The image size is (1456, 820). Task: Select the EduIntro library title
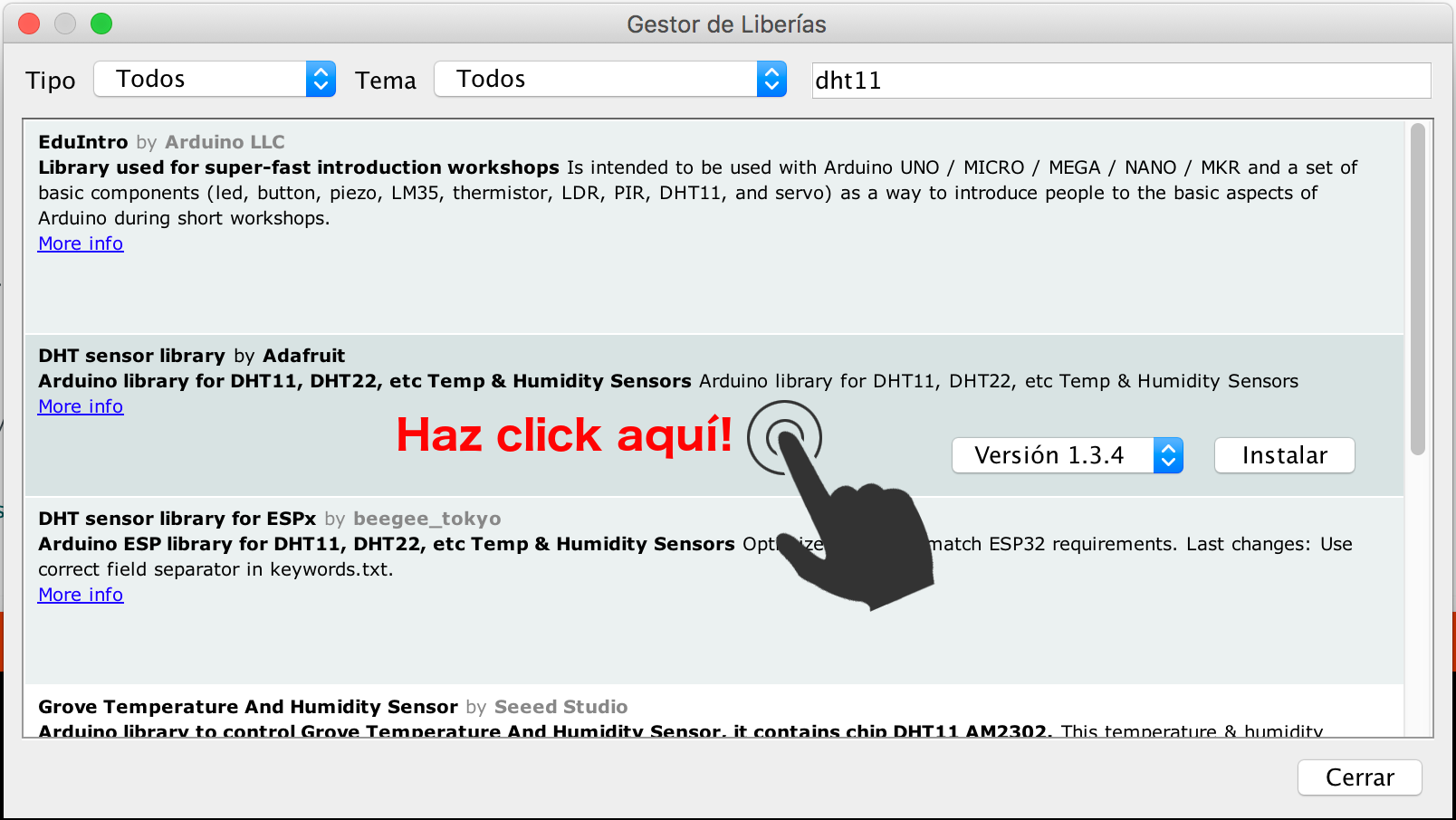[x=83, y=142]
